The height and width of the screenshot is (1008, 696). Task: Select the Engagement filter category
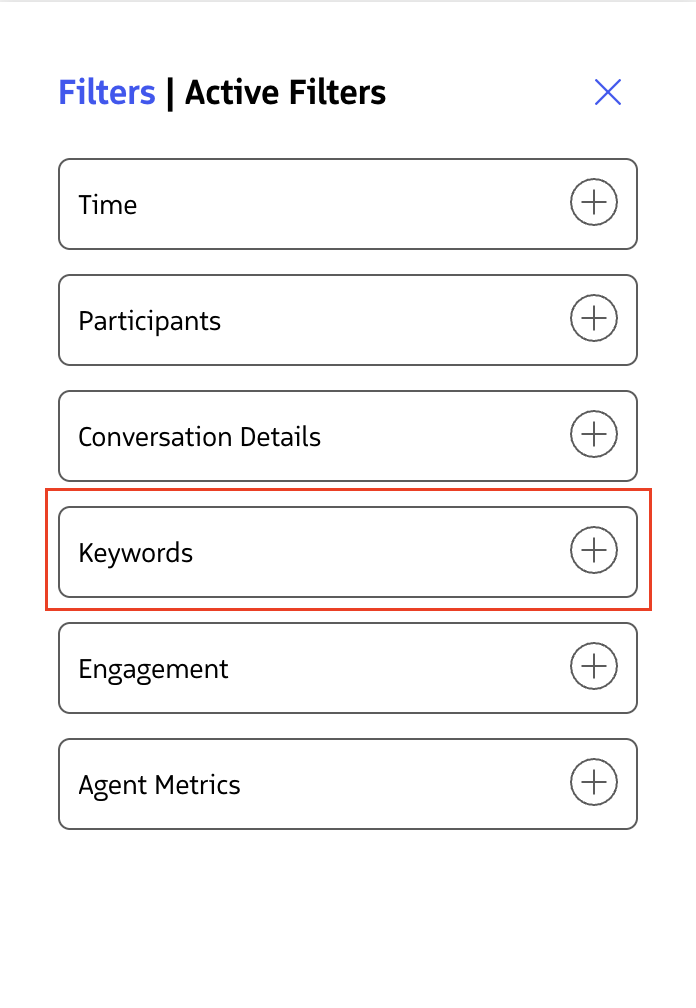coord(348,667)
